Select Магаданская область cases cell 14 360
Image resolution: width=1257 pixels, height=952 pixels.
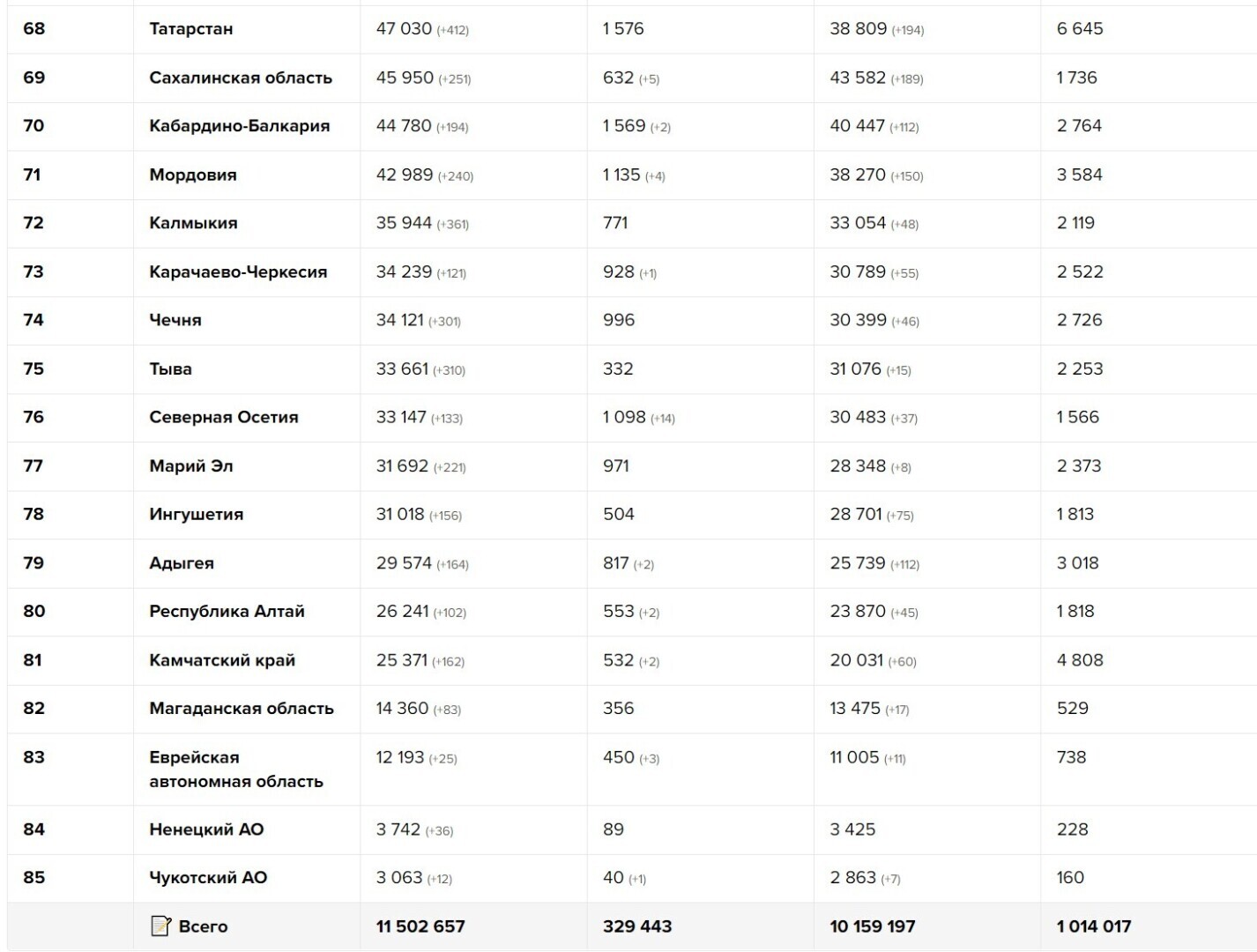402,709
